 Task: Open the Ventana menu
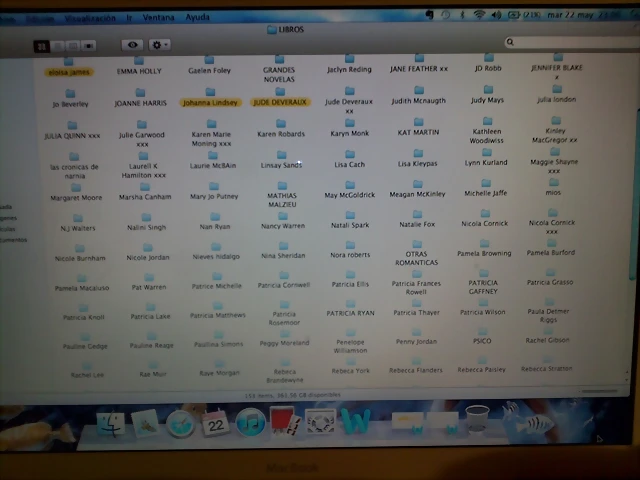pos(158,18)
